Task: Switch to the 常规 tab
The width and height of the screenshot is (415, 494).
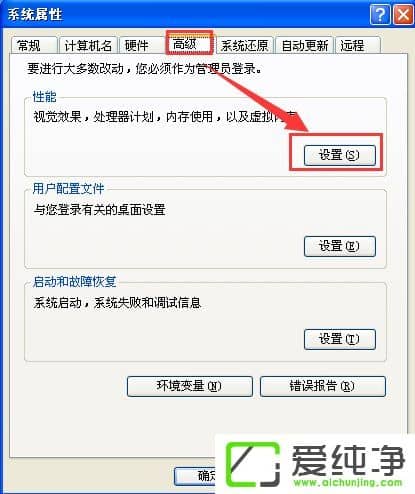Action: 34,45
